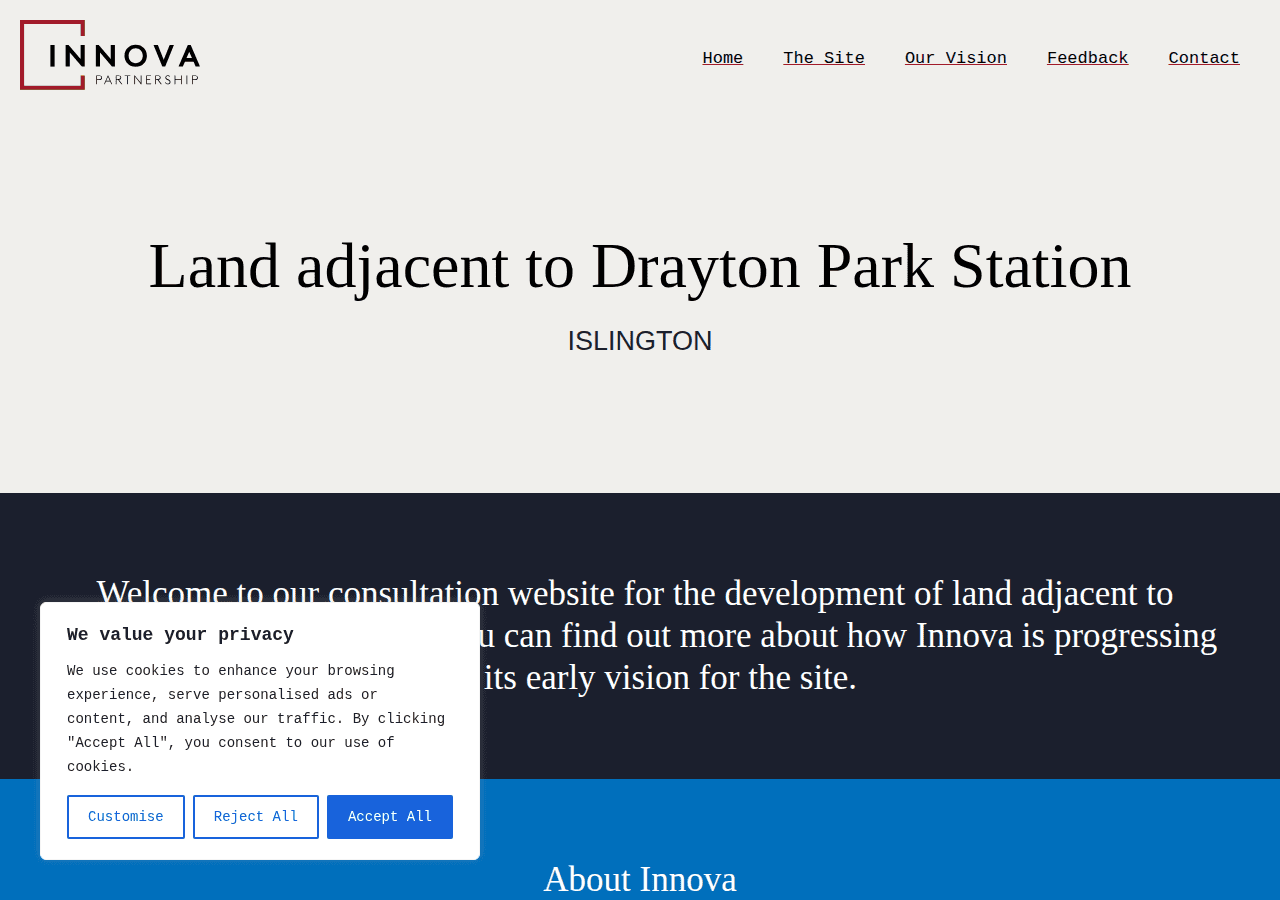Navigate to the Feedback page
This screenshot has width=1280, height=900.
point(1088,58)
